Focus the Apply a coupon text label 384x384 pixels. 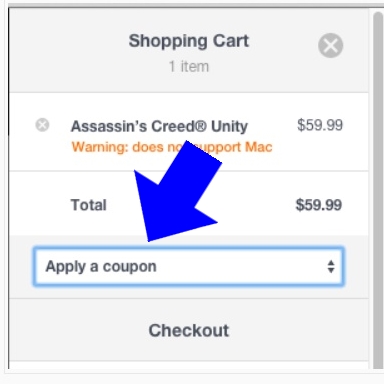[101, 267]
